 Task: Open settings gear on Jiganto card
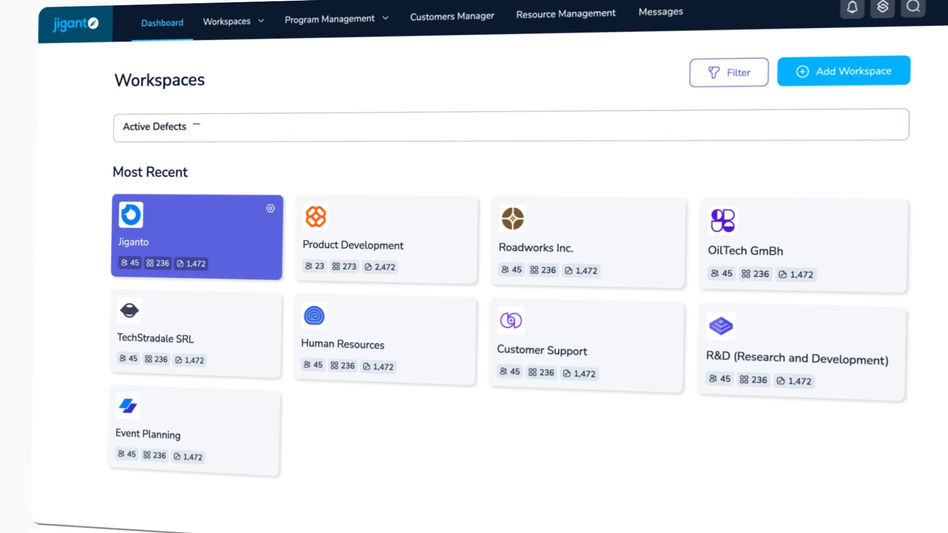pos(270,208)
